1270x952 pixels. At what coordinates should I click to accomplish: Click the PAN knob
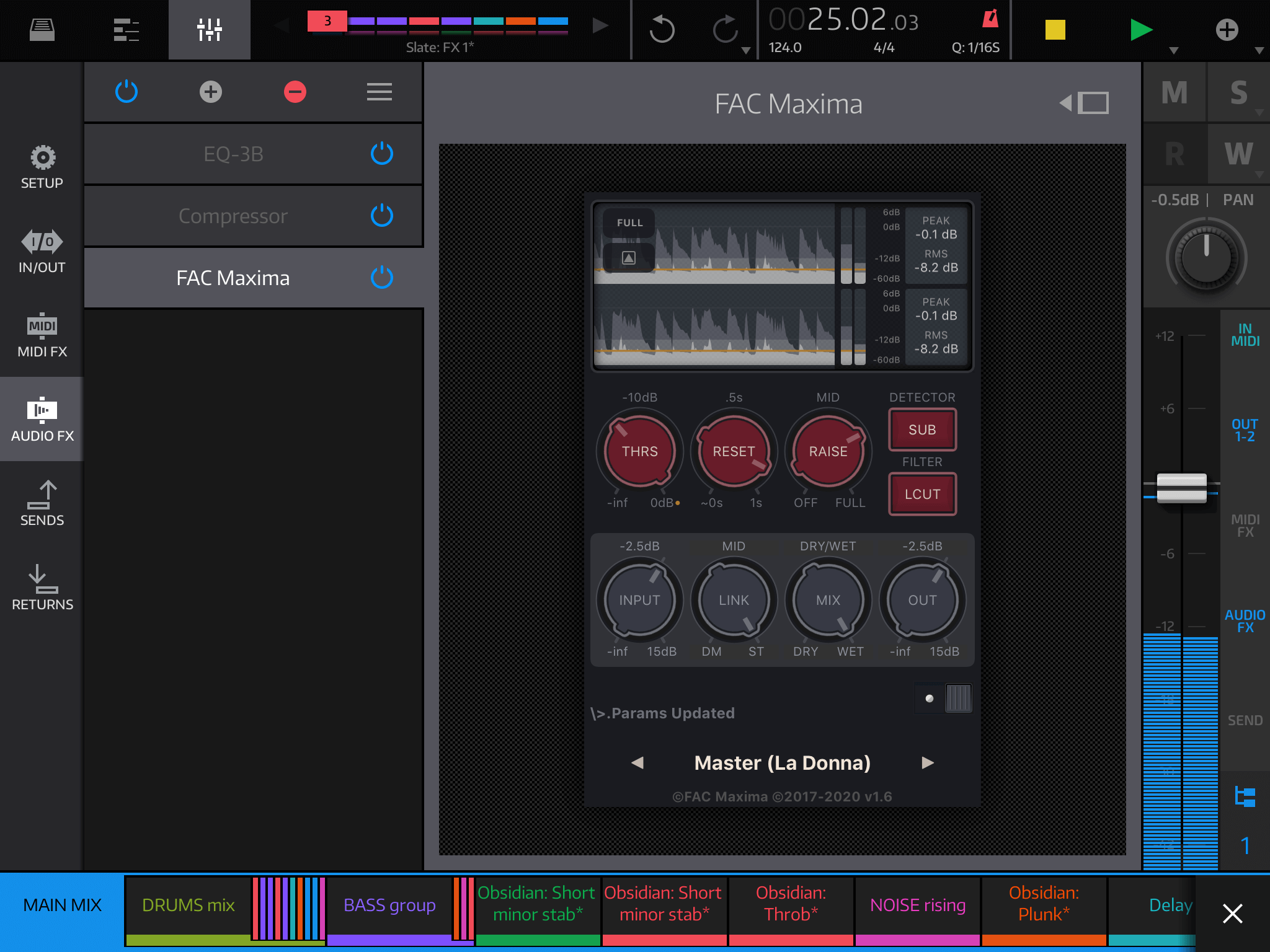tap(1206, 258)
